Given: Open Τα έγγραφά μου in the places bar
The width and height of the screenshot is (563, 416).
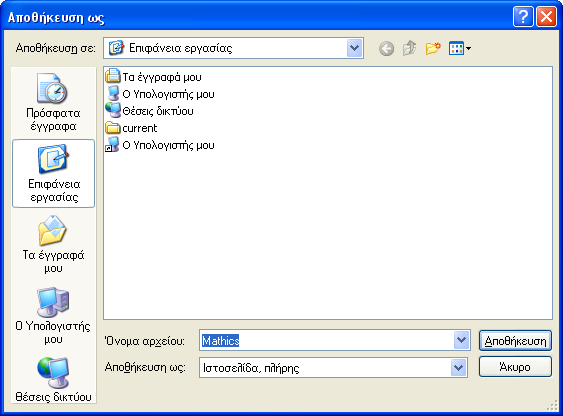Looking at the screenshot, I should coord(53,245).
